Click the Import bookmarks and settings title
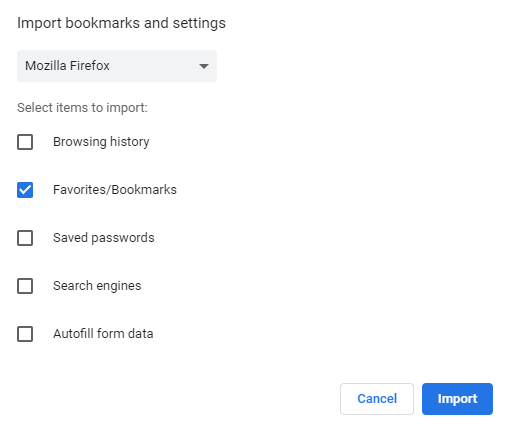 click(121, 23)
